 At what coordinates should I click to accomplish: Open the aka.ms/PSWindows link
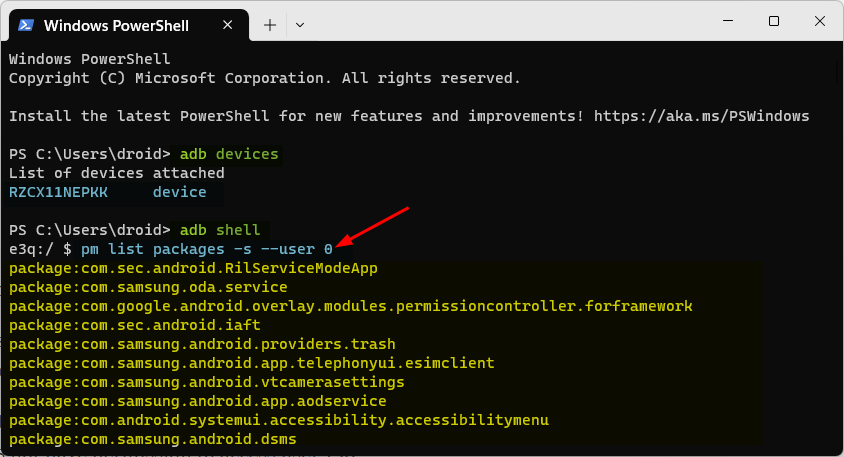click(x=701, y=116)
